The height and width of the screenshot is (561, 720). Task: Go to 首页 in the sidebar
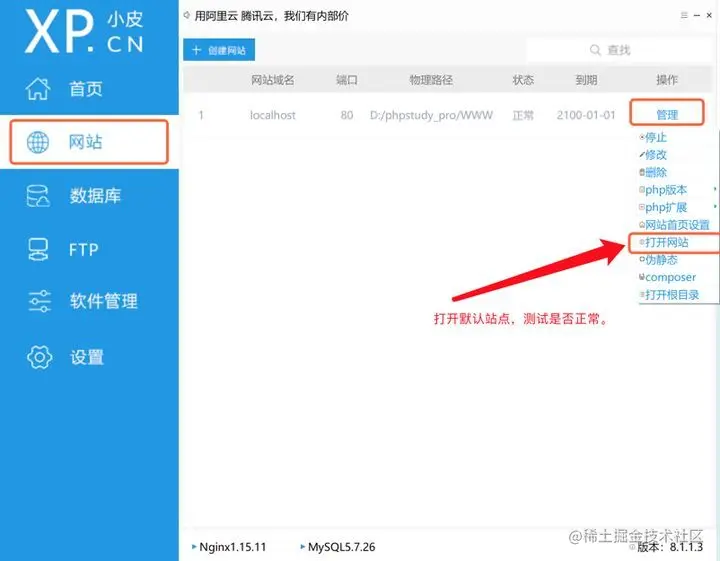(x=86, y=89)
